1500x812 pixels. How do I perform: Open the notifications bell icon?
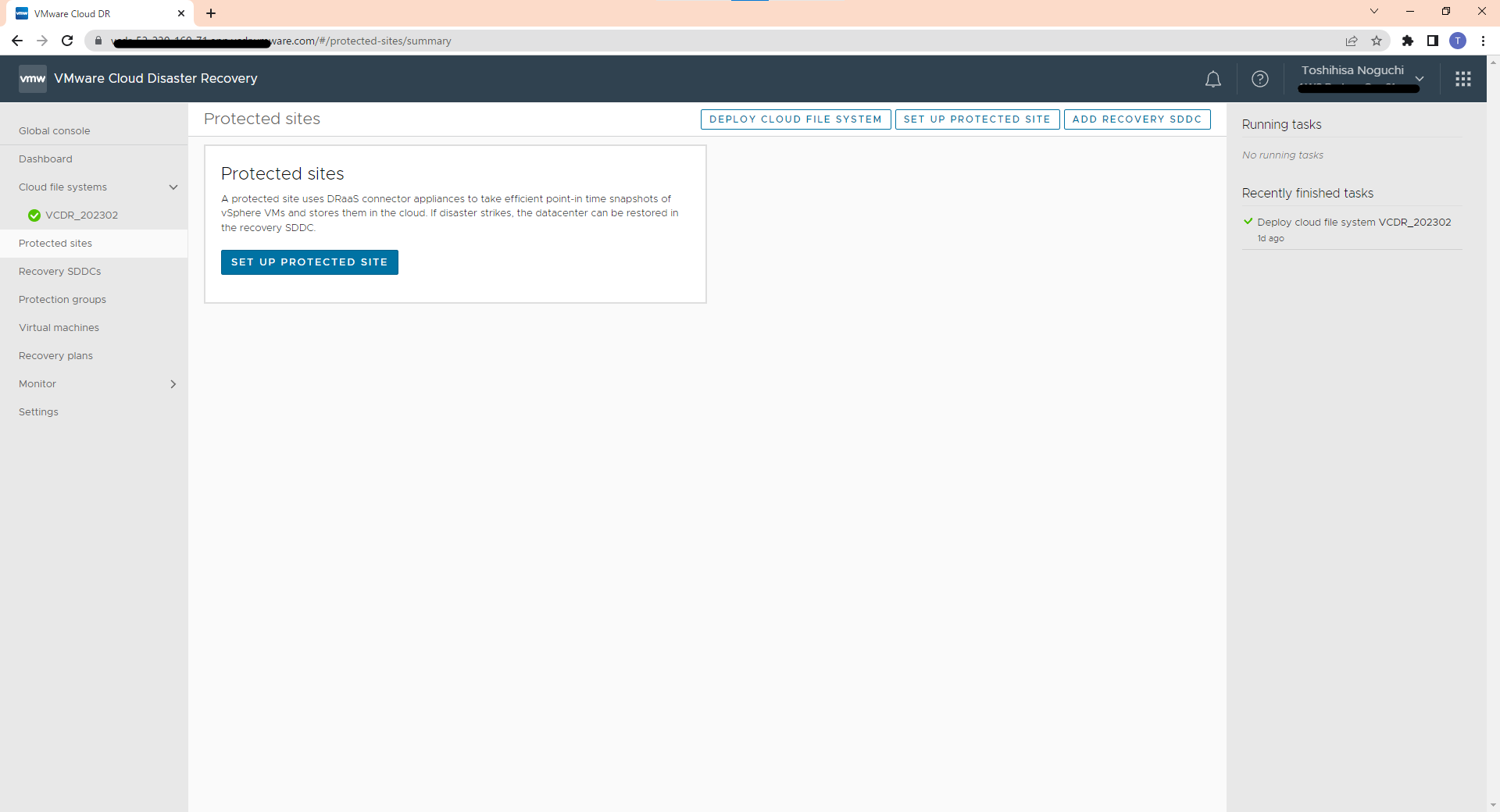1212,79
